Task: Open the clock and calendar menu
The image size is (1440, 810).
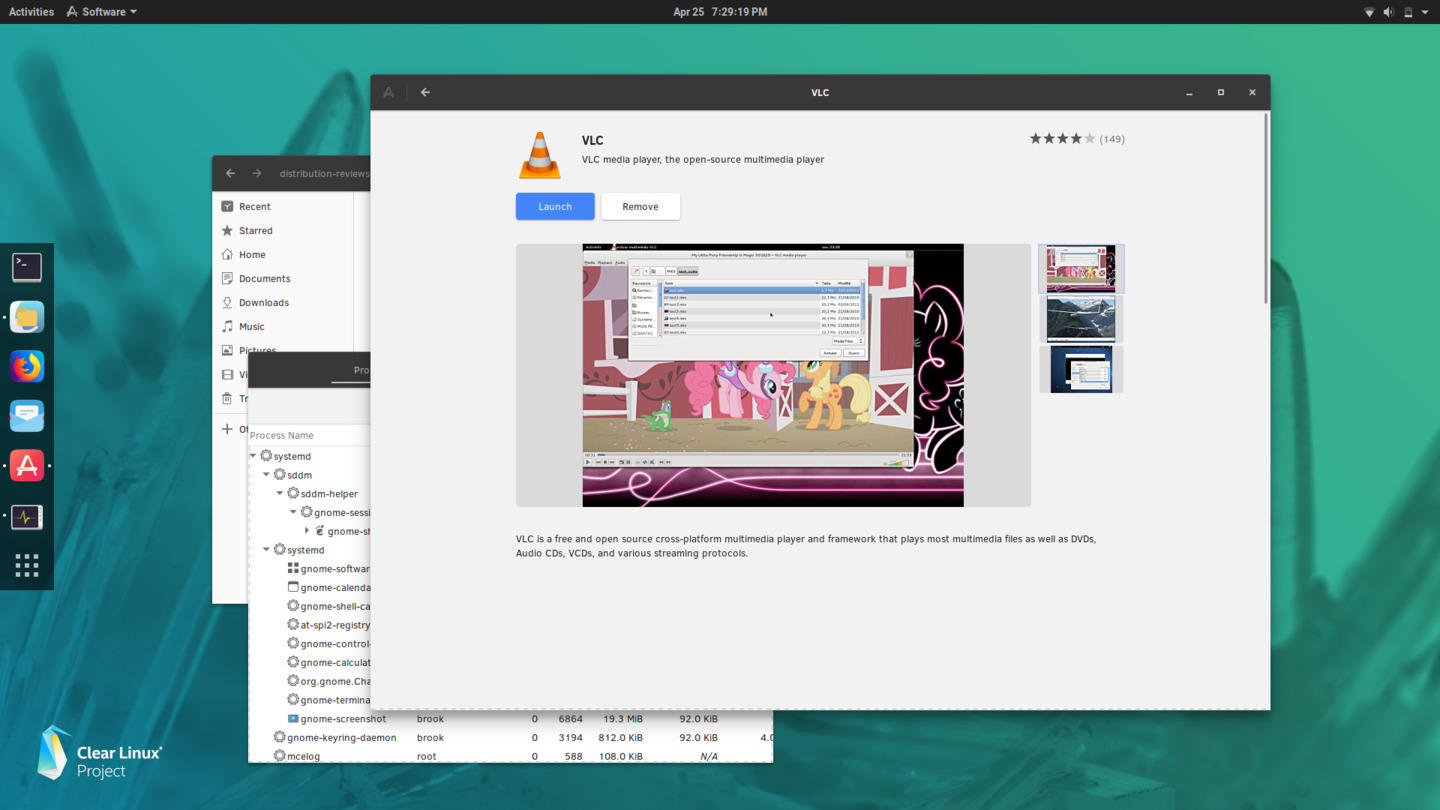Action: [x=720, y=12]
